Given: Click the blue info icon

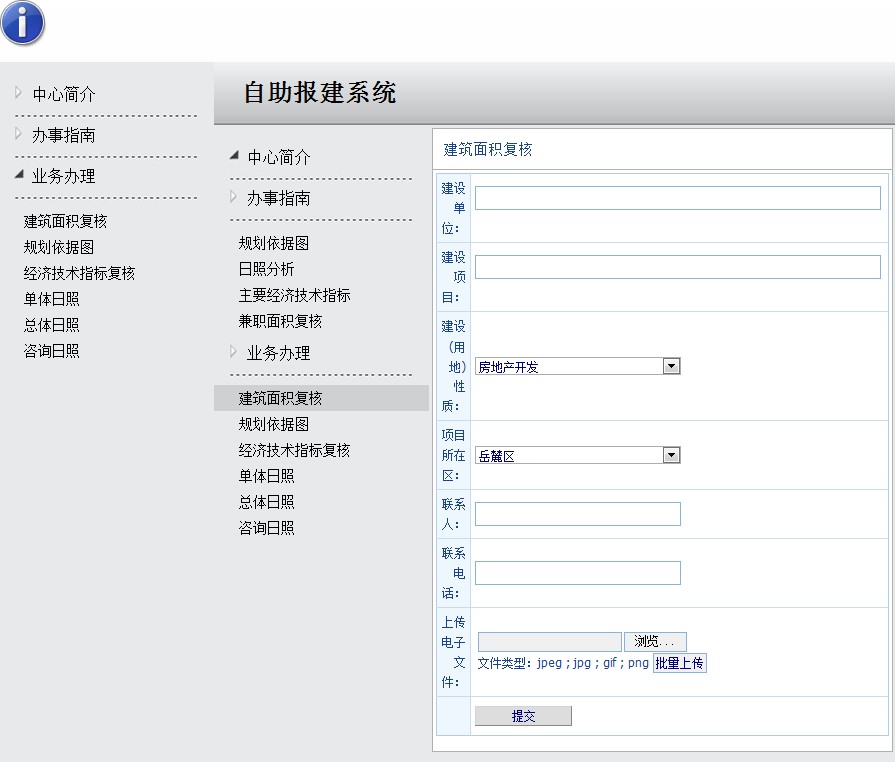Looking at the screenshot, I should (x=23, y=23).
